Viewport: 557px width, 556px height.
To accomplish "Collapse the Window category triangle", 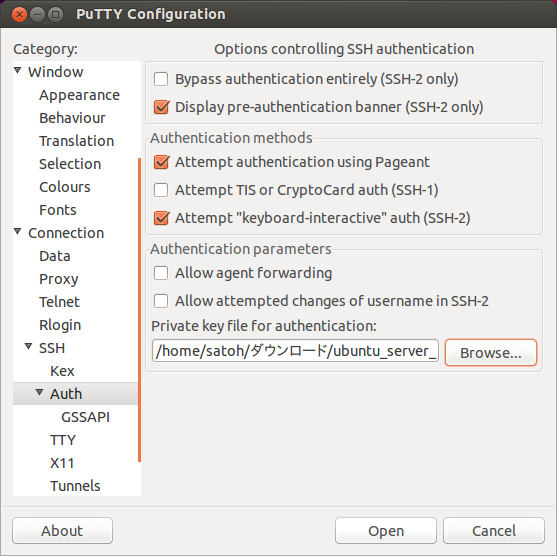I will (18, 70).
